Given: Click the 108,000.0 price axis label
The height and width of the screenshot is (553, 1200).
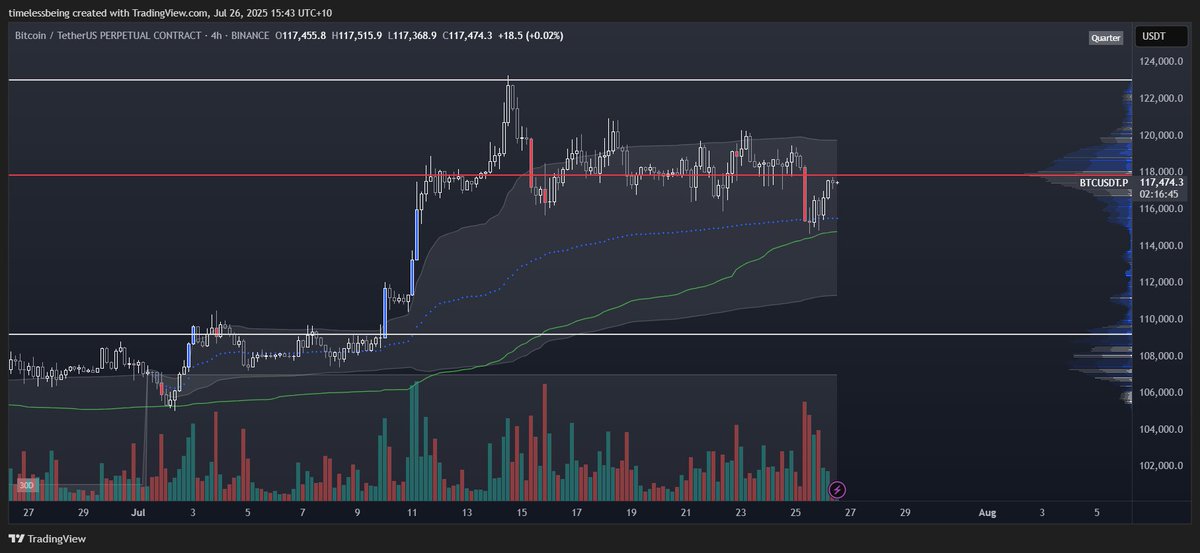Looking at the screenshot, I should [1160, 356].
